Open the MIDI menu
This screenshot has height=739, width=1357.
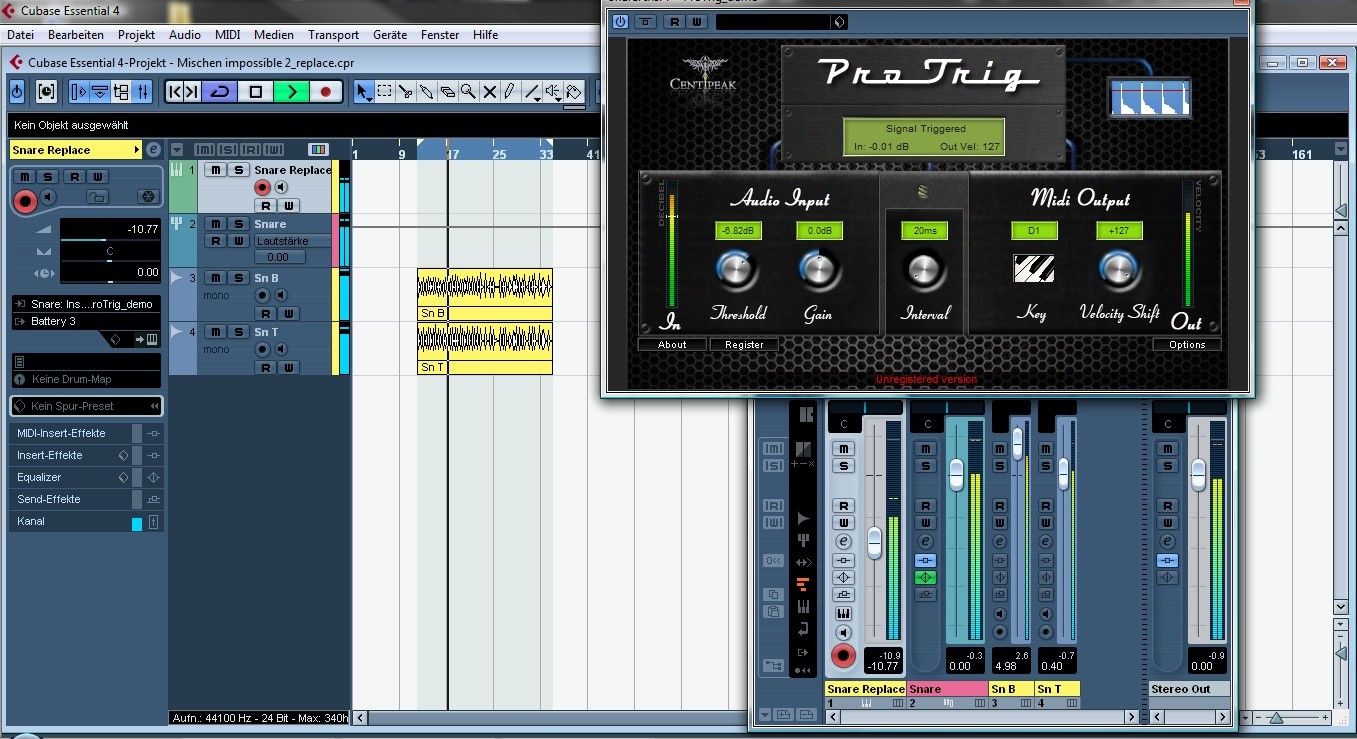tap(228, 35)
